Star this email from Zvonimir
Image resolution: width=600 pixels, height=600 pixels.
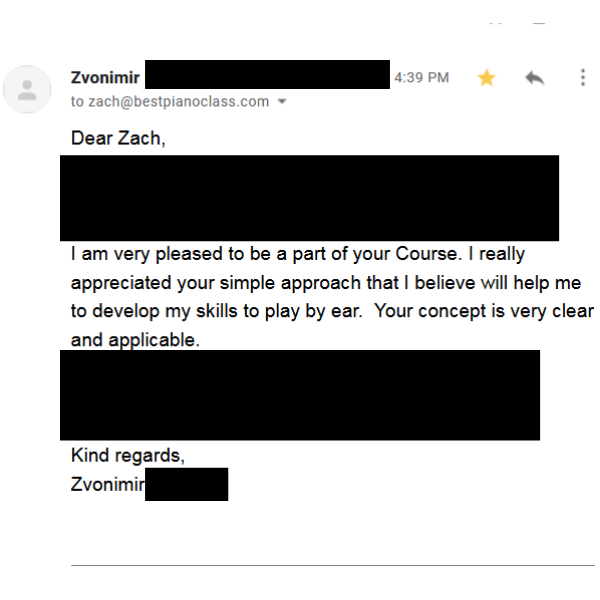(487, 78)
